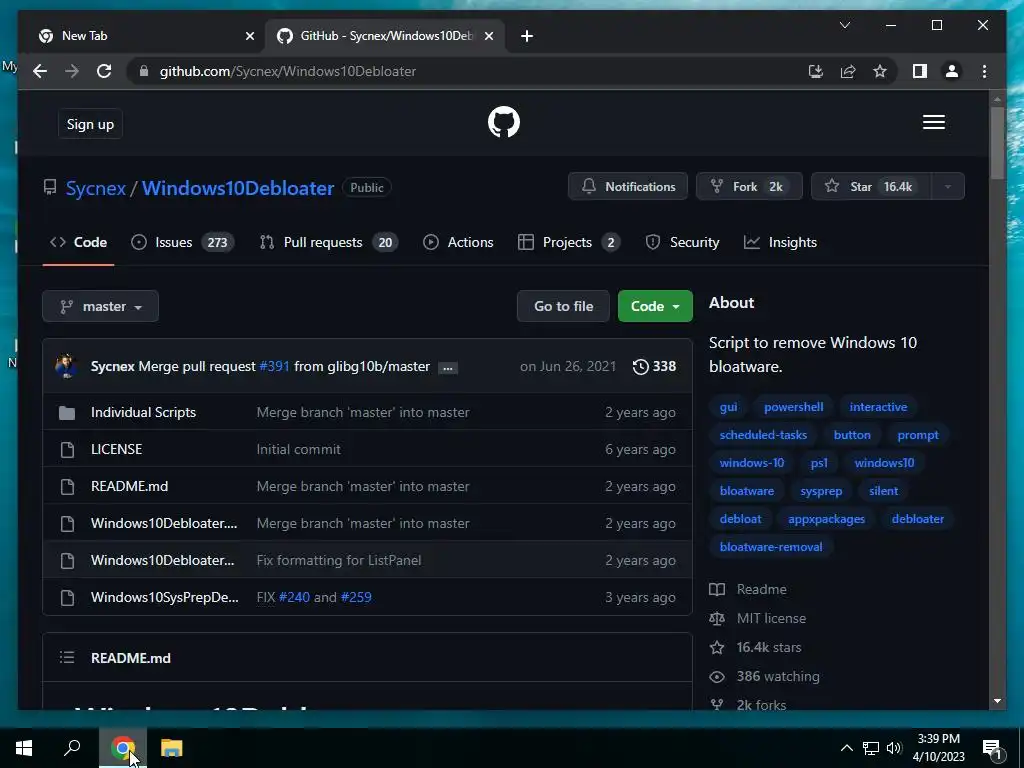Viewport: 1024px width, 768px height.
Task: Click Go to file button
Action: [x=564, y=306]
